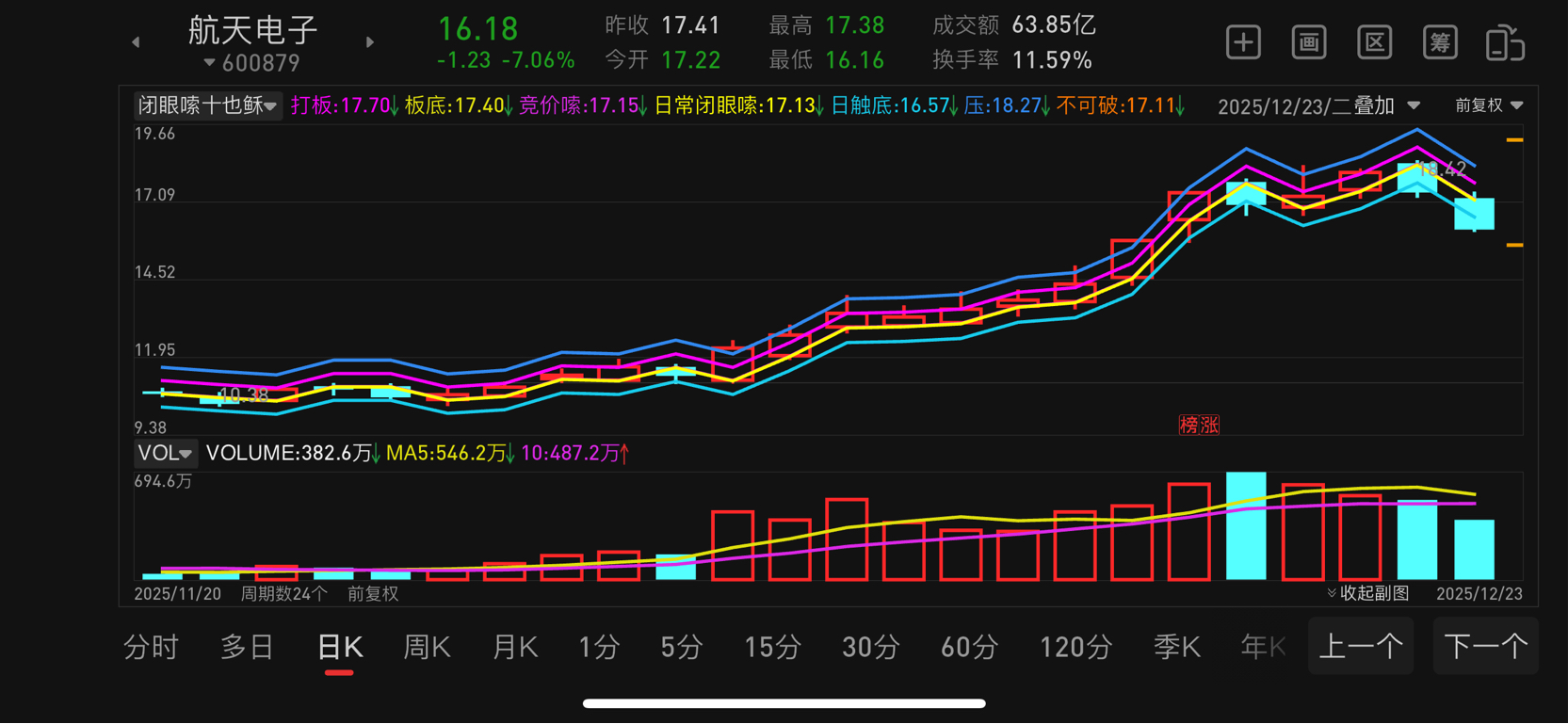Switch to 1分 chart tab

(599, 648)
